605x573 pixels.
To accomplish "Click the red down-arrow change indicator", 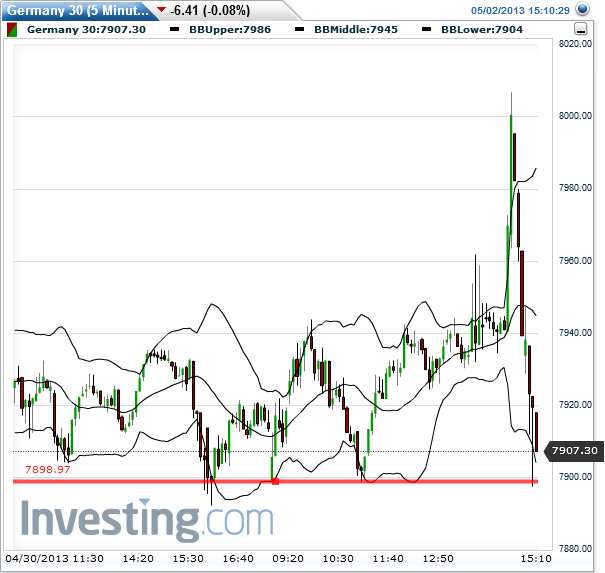I will (x=161, y=9).
